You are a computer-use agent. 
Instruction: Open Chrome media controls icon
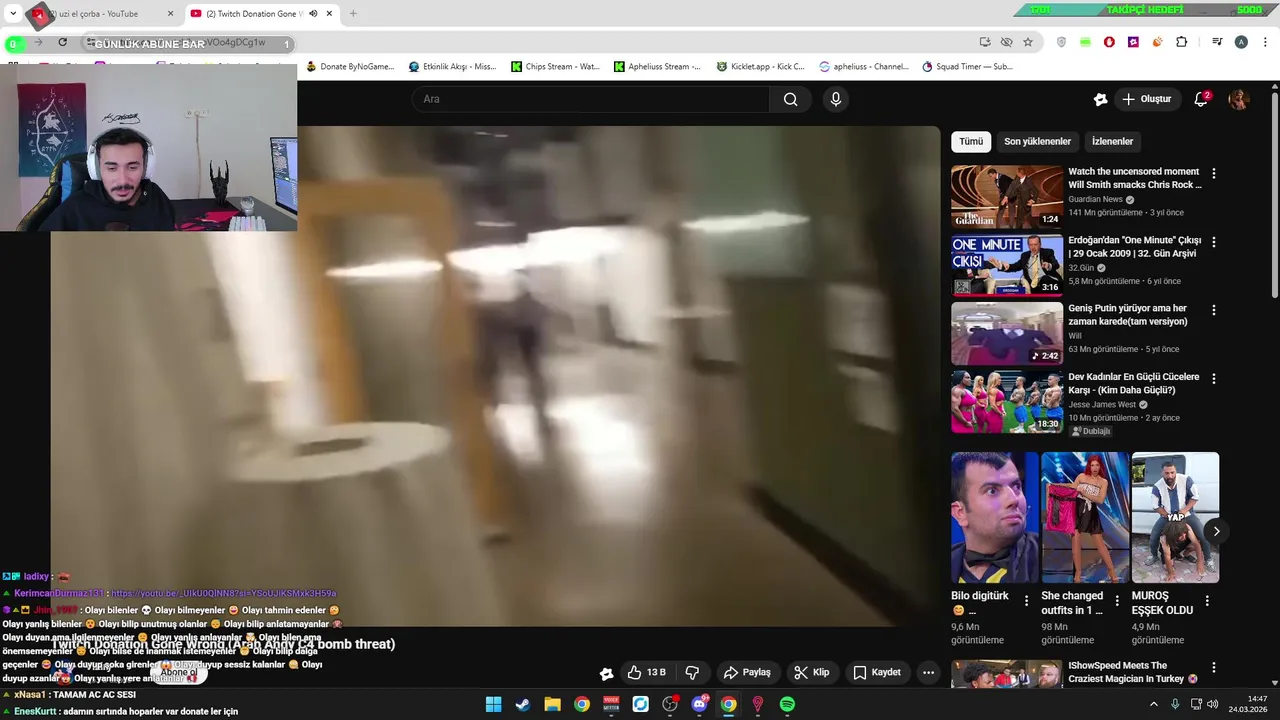[x=1217, y=42]
